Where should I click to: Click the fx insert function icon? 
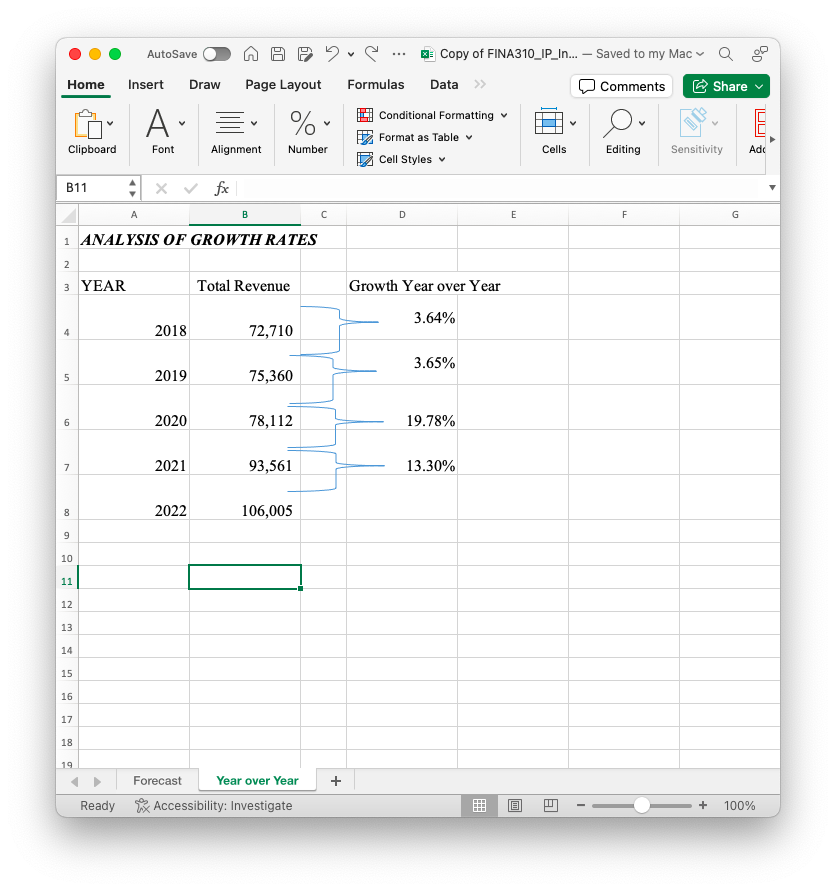pyautogui.click(x=221, y=189)
